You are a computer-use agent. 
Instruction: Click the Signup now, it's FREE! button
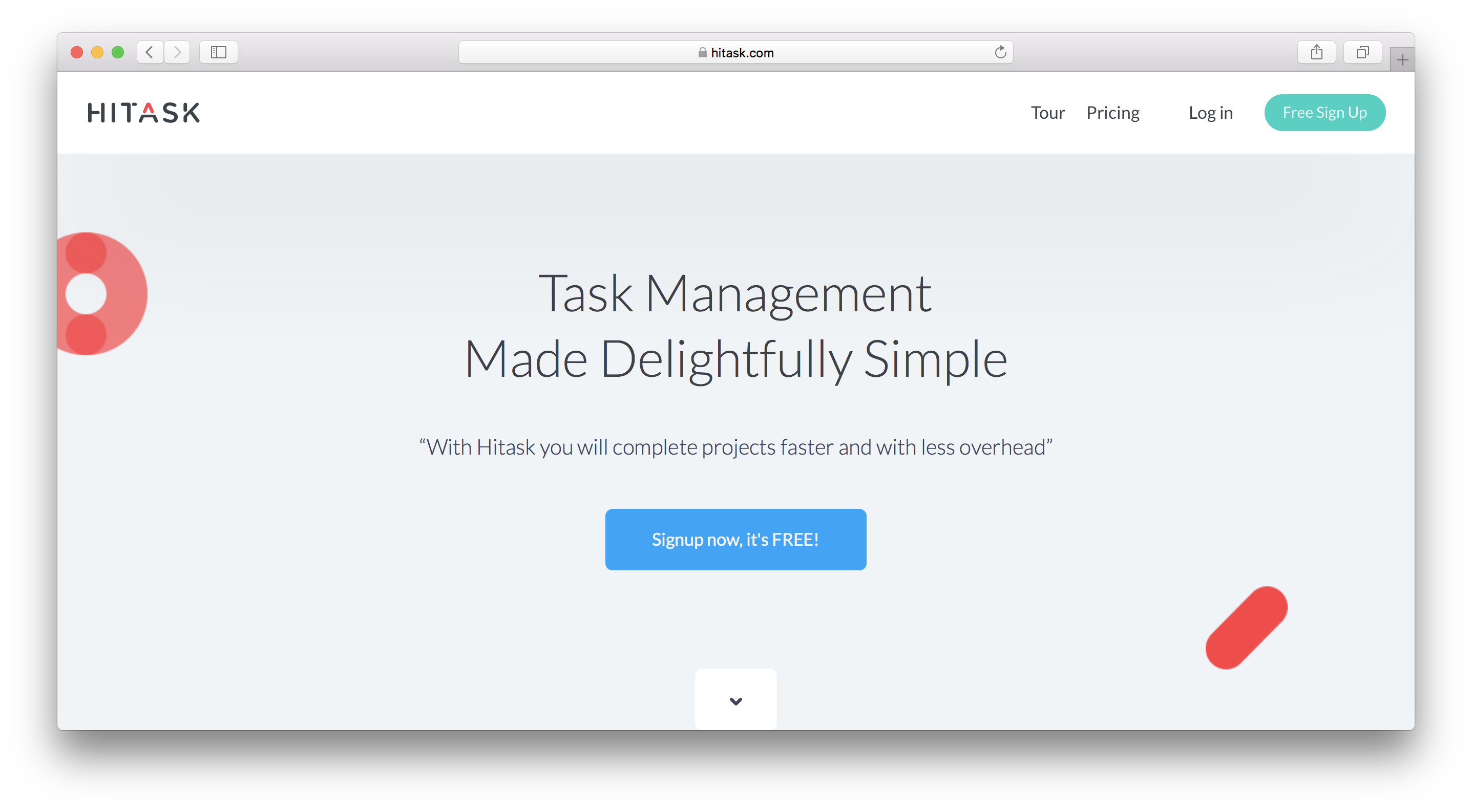point(735,539)
